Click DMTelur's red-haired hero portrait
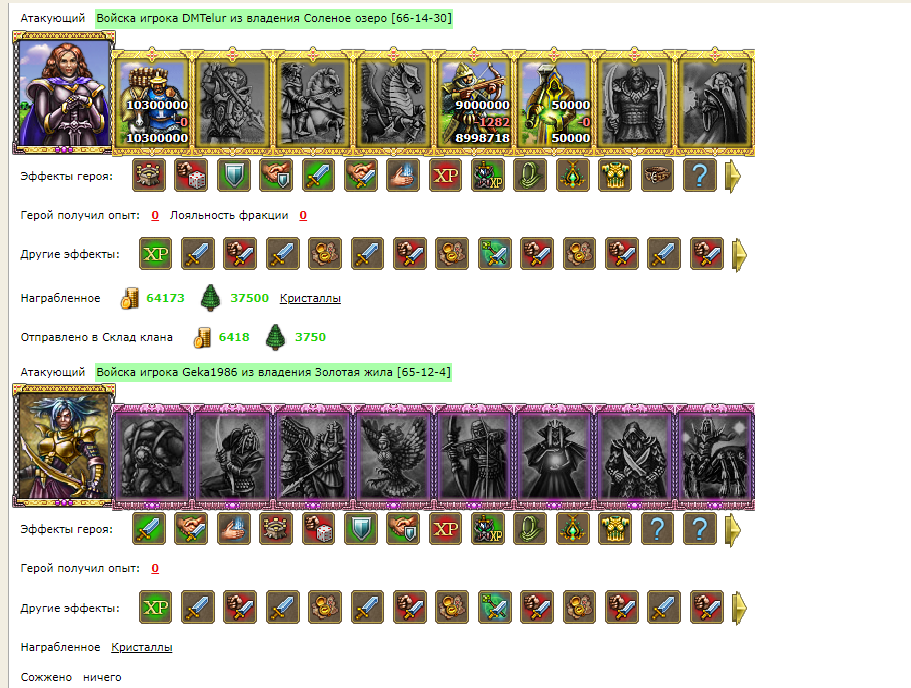Screen dimensions: 911x688 click(64, 93)
